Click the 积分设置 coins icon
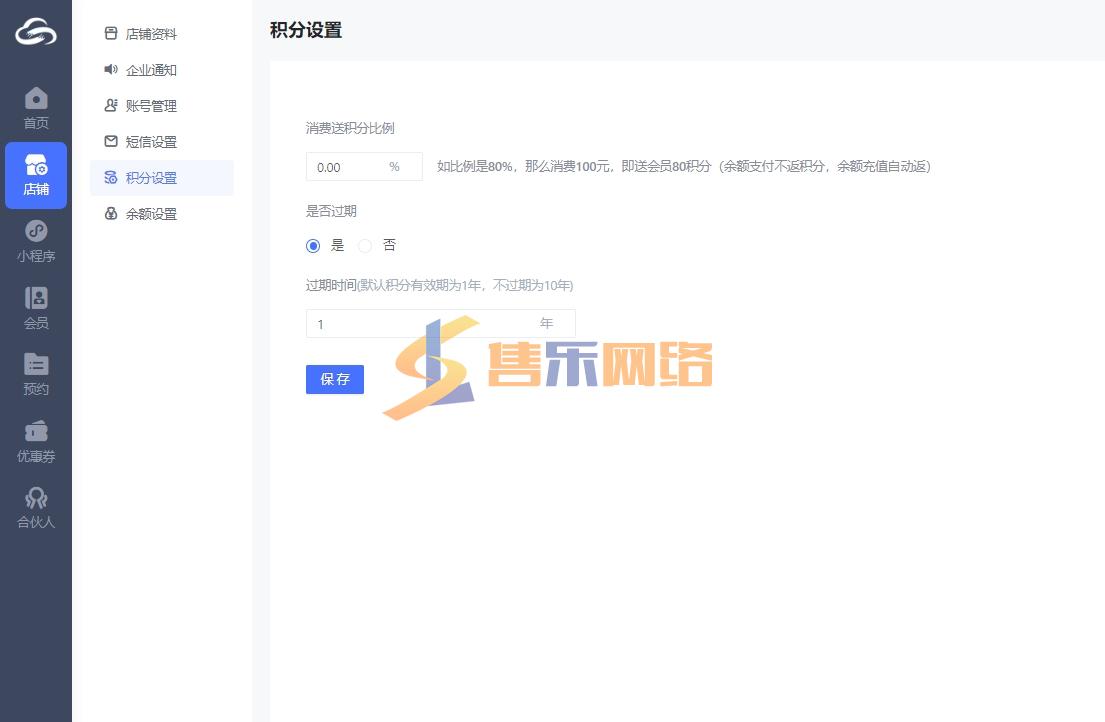Image resolution: width=1105 pixels, height=722 pixels. (x=111, y=178)
